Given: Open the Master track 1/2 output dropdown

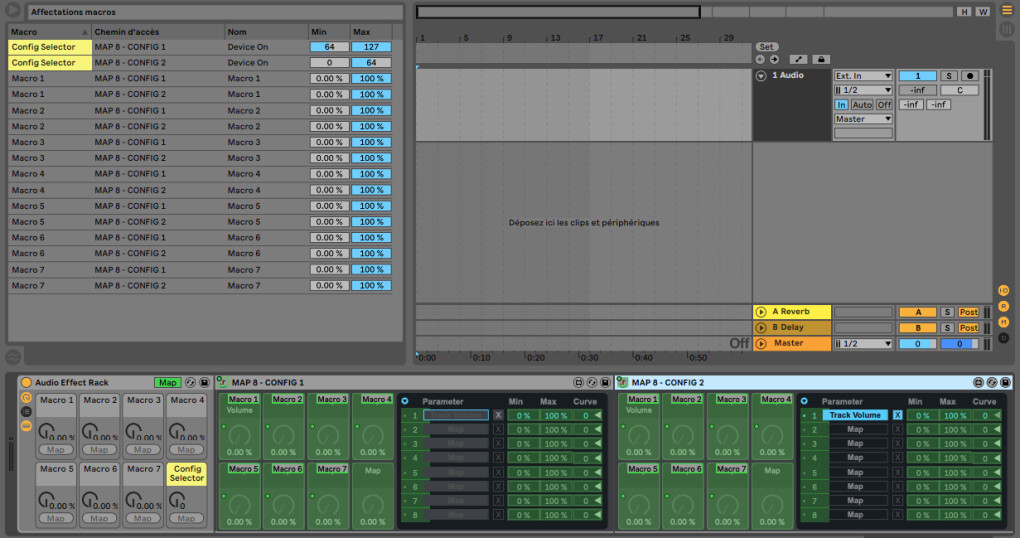Looking at the screenshot, I should [x=863, y=343].
